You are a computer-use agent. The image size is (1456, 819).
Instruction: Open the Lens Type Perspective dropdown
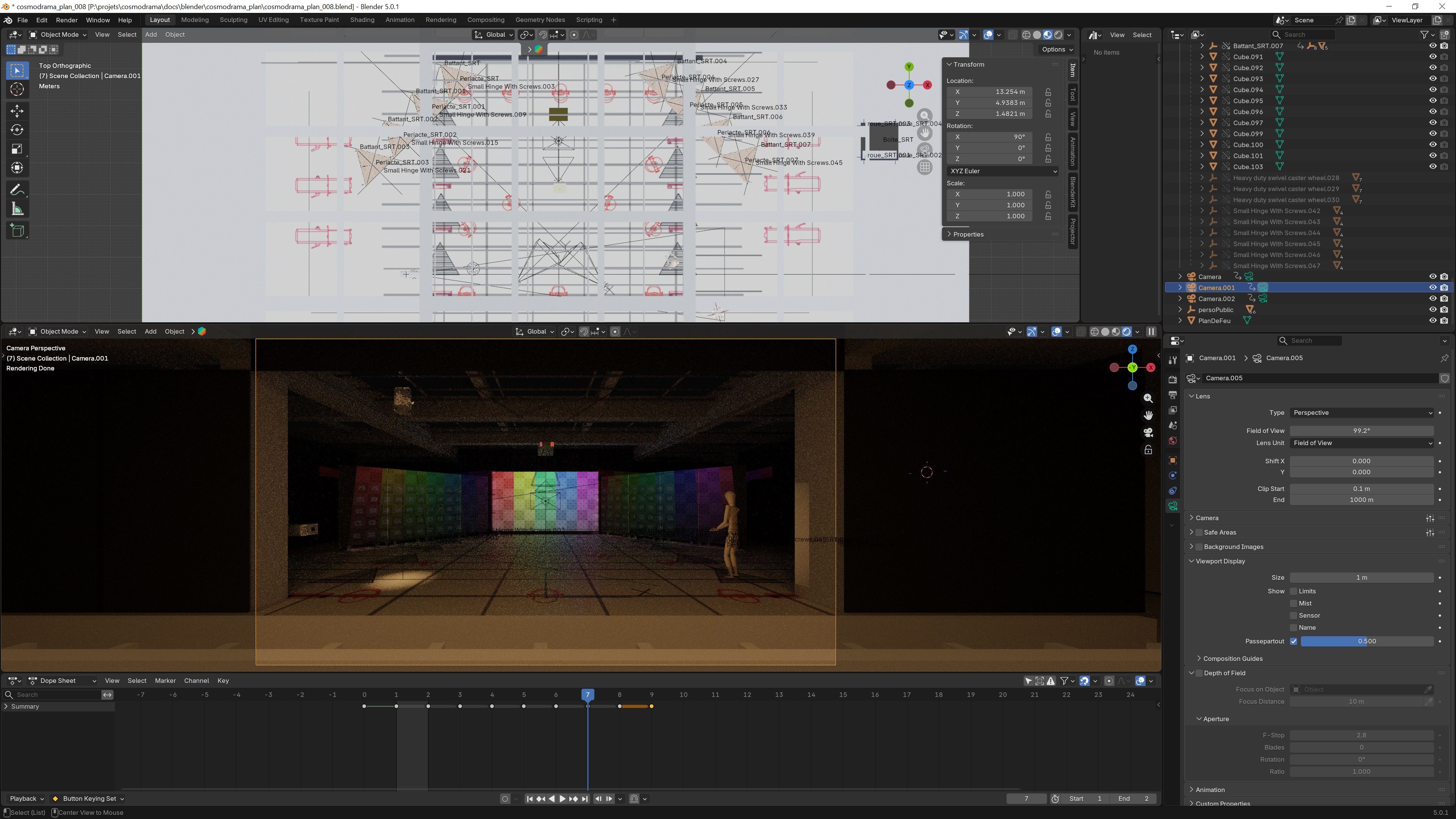pos(1362,413)
